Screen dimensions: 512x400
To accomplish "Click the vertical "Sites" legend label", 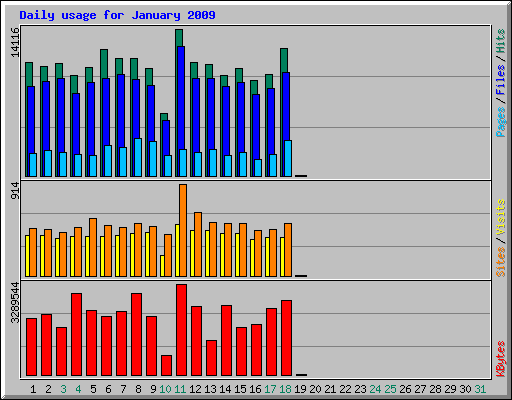I will 501,262.
